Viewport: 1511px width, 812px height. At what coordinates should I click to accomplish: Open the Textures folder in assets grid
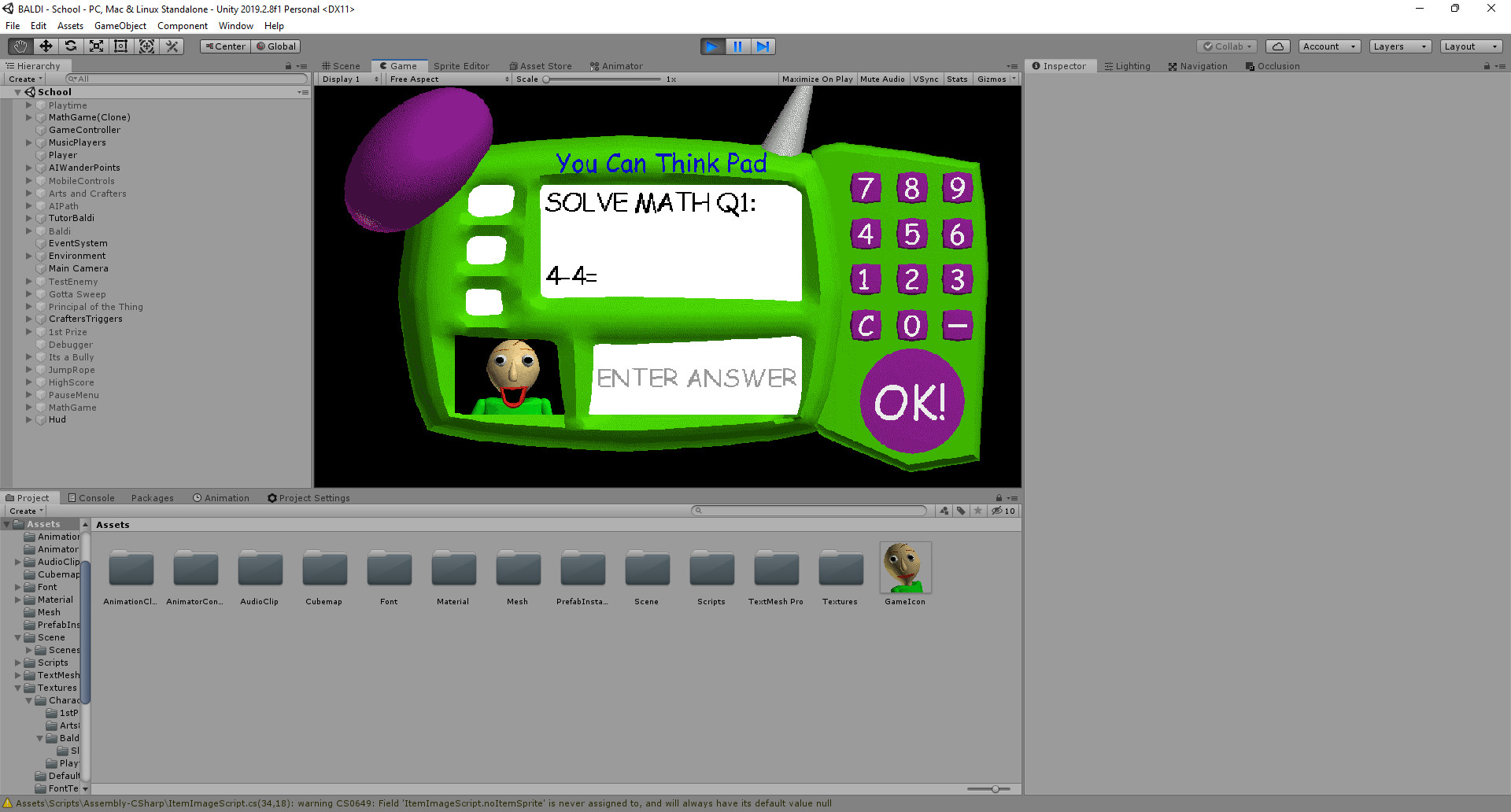[840, 569]
